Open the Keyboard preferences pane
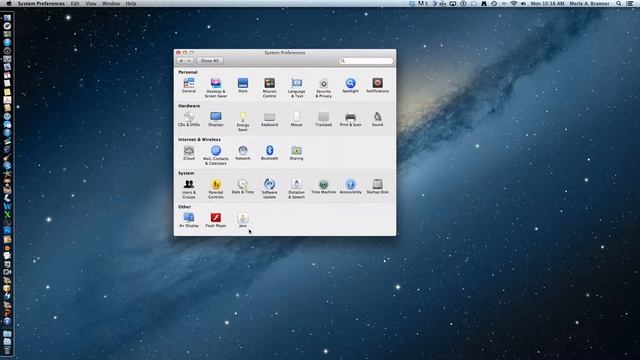 coord(269,119)
